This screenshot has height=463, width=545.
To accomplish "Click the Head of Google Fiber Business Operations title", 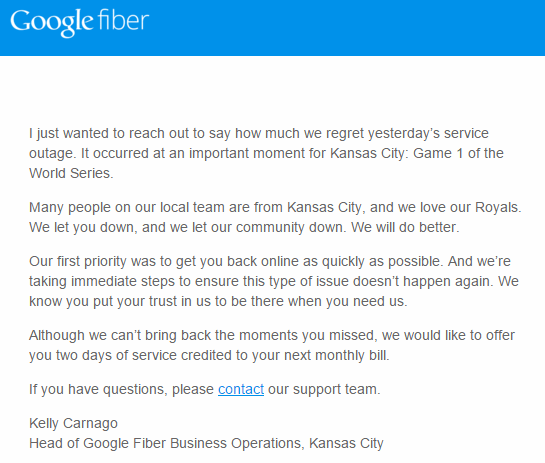I will 206,444.
